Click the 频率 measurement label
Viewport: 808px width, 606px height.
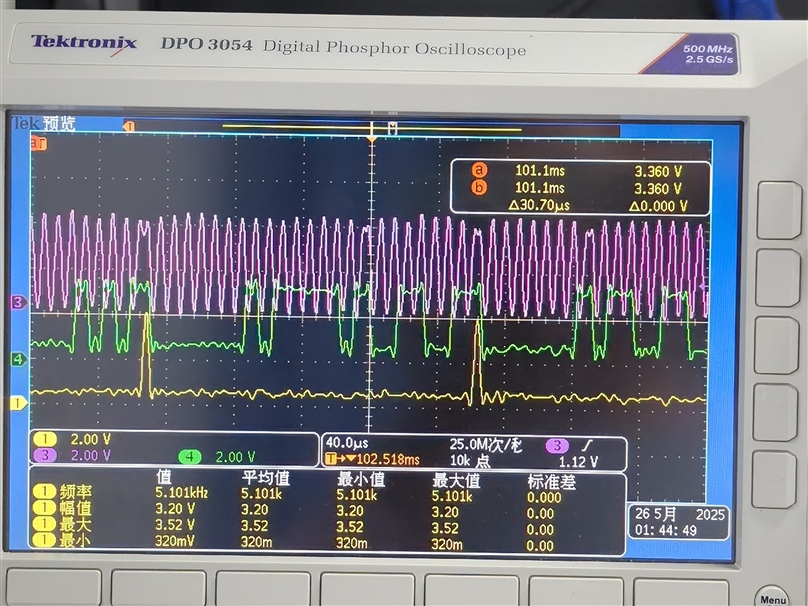coord(76,492)
